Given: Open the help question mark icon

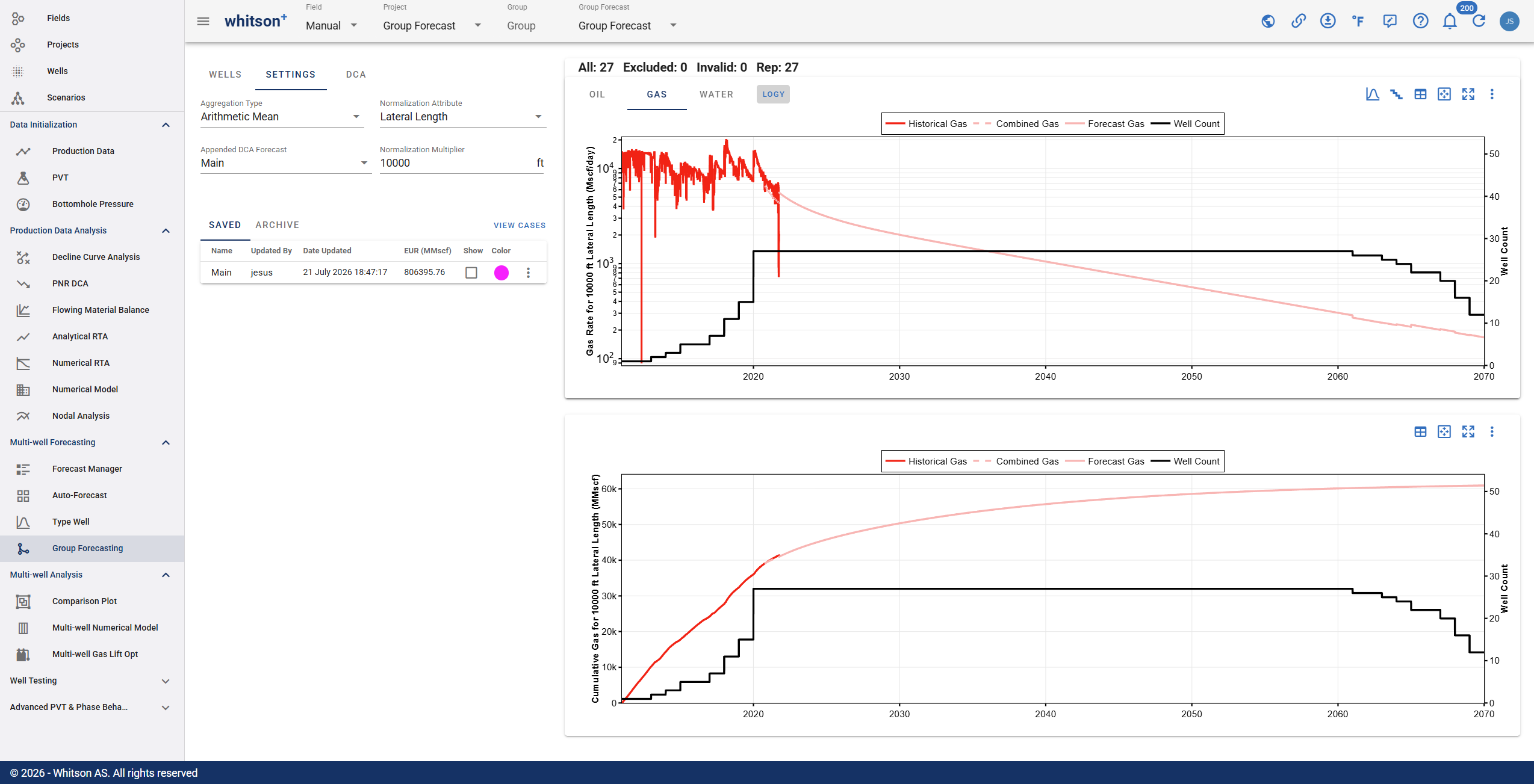Looking at the screenshot, I should [1420, 22].
